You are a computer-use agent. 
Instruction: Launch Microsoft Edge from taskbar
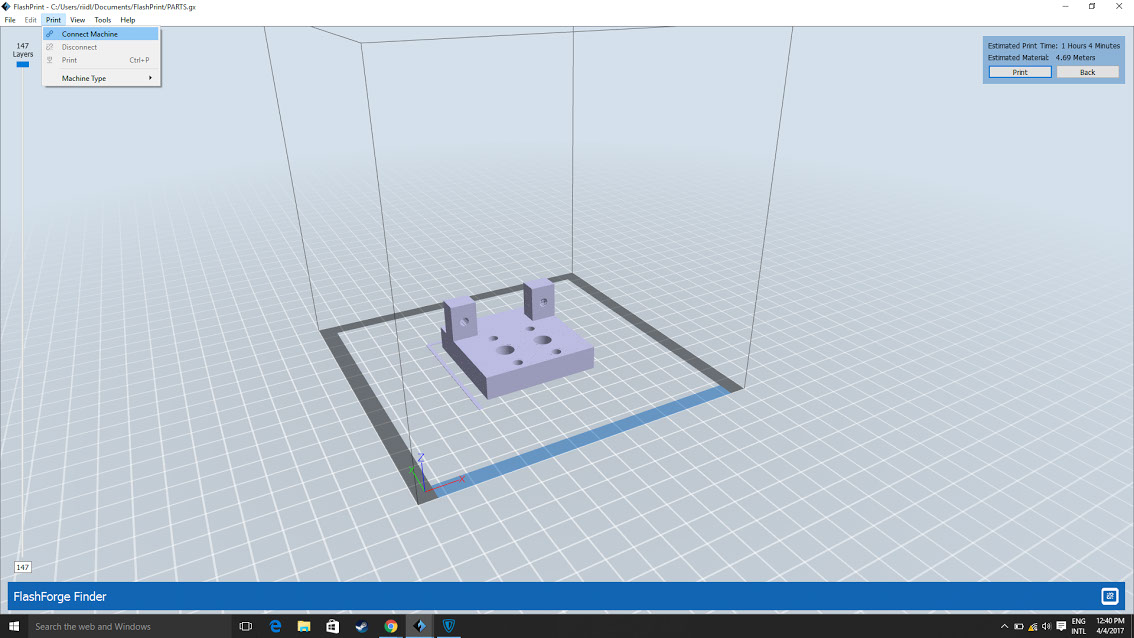(275, 626)
